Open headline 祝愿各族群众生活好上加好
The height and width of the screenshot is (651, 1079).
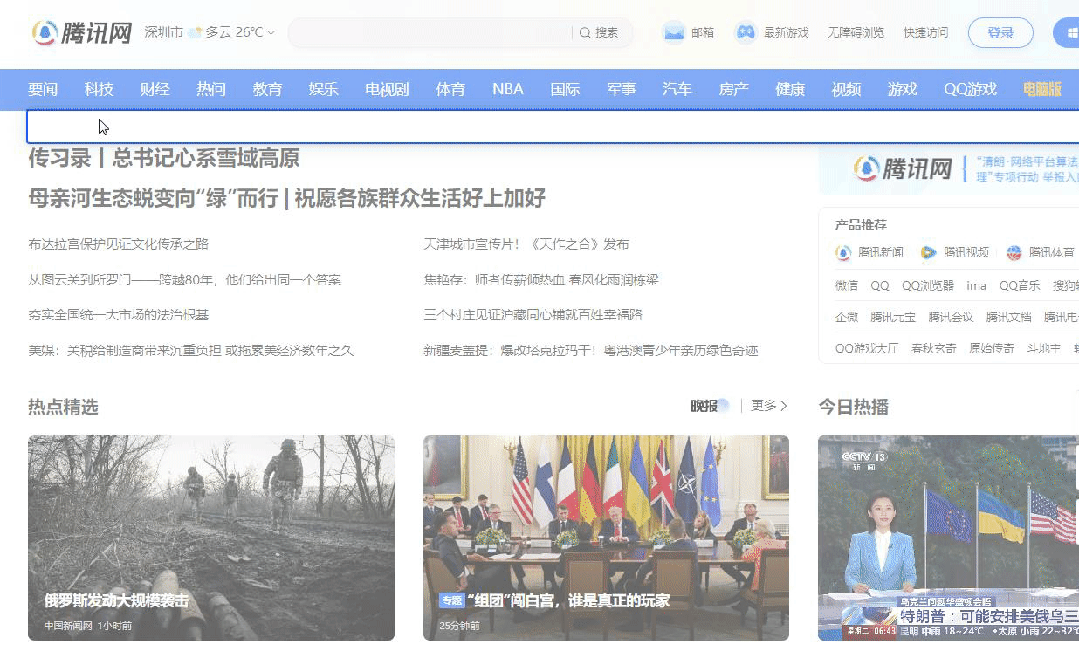click(420, 198)
